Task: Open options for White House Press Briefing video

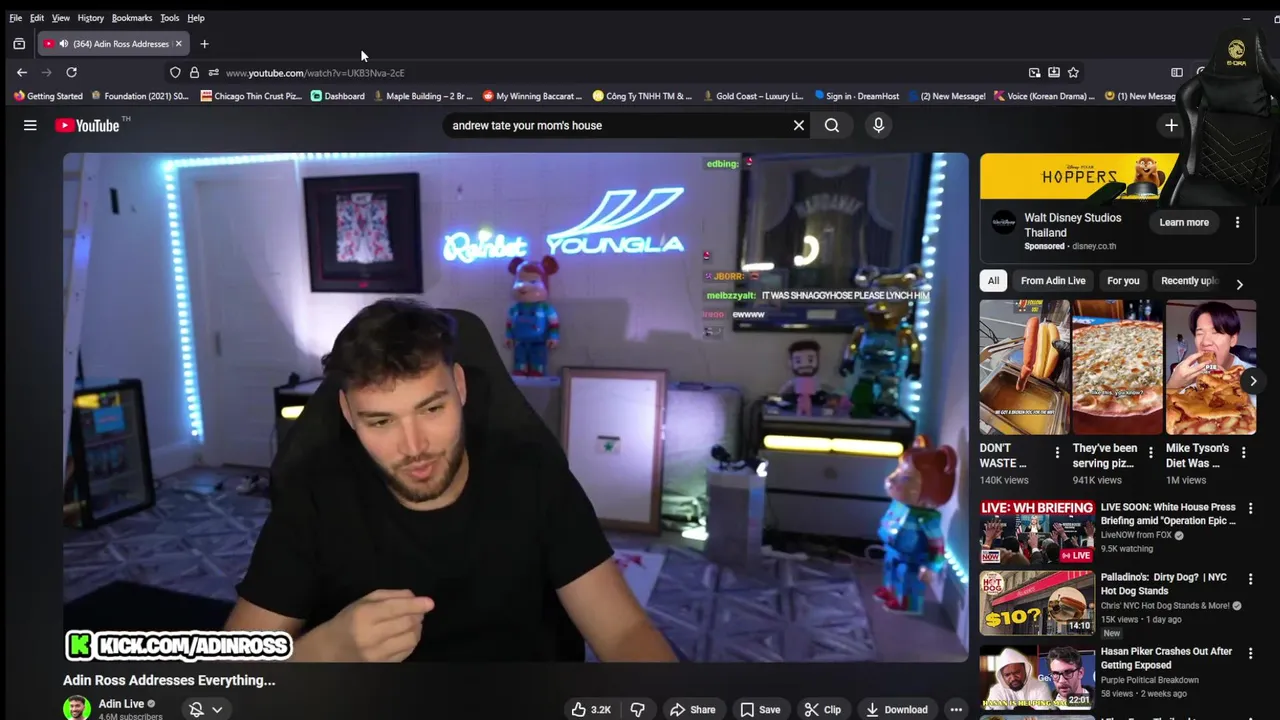Action: click(1250, 509)
